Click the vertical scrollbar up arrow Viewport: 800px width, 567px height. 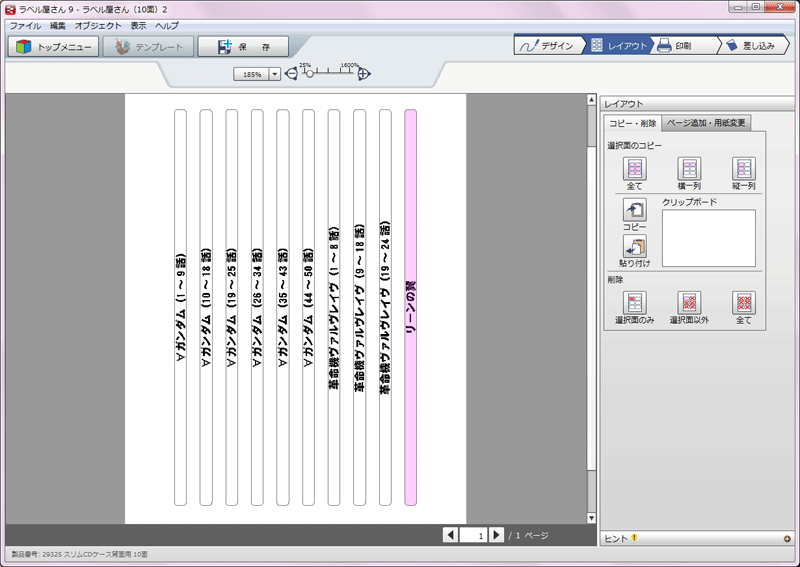click(591, 100)
